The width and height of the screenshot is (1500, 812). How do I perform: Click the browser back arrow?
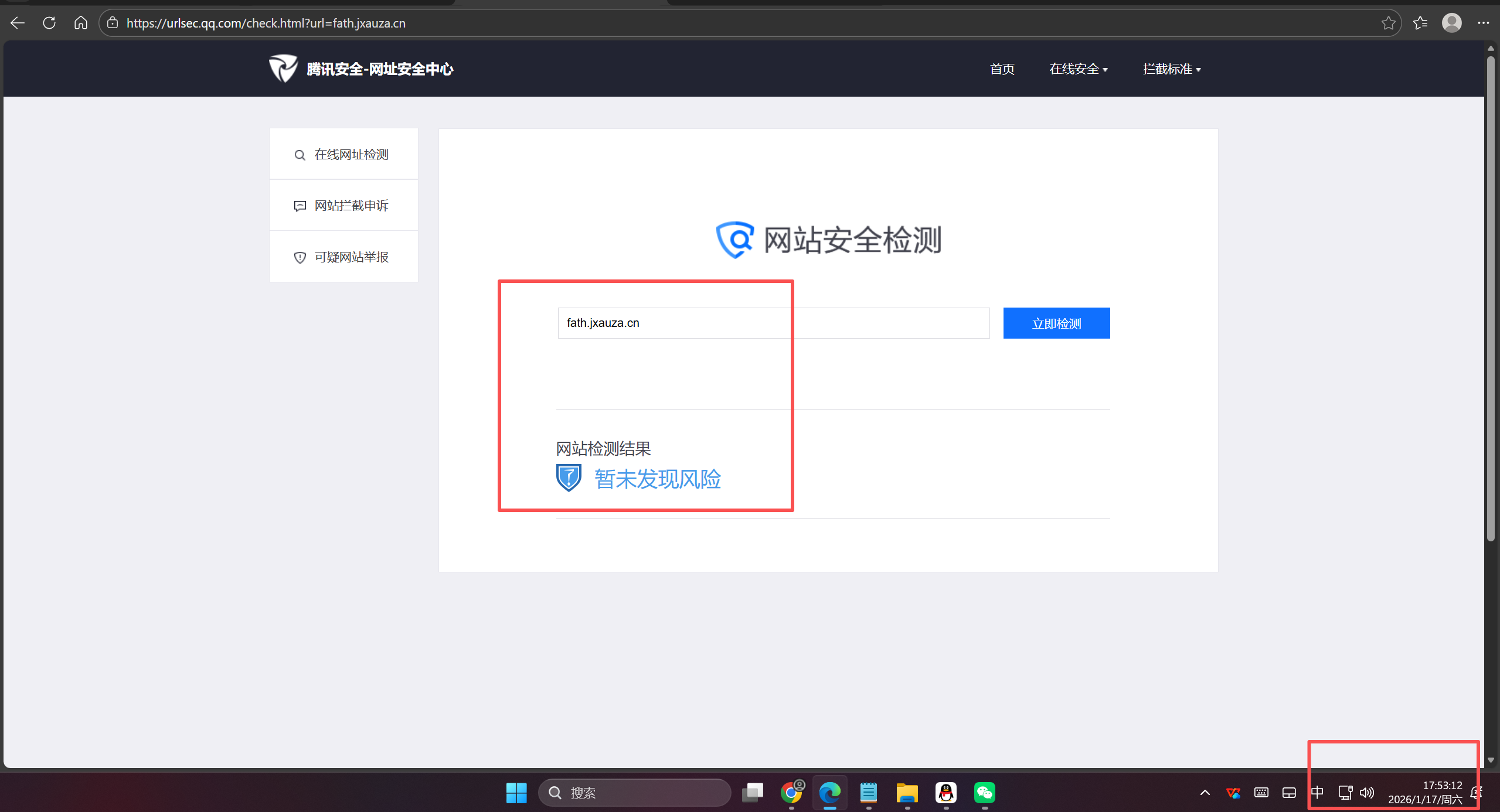[x=18, y=23]
